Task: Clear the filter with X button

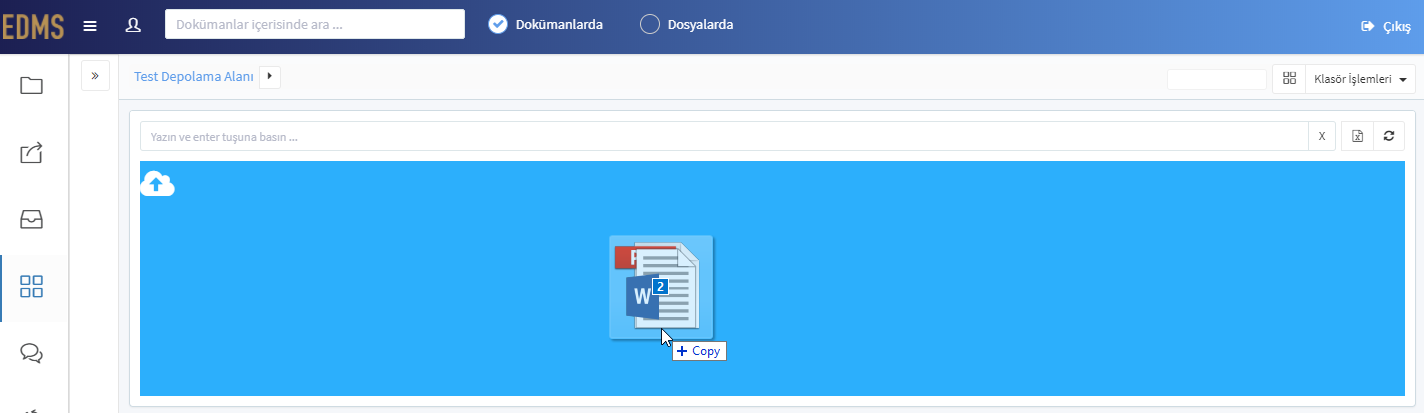Action: 1322,136
